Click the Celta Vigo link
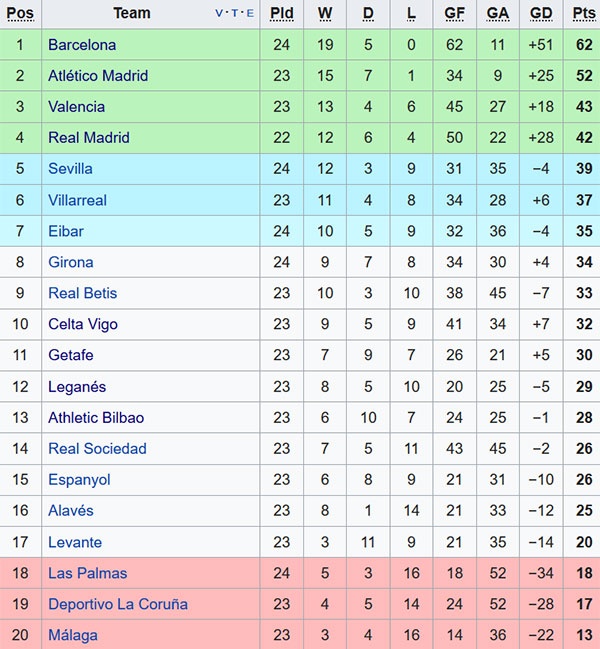The height and width of the screenshot is (649, 600). pyautogui.click(x=83, y=324)
